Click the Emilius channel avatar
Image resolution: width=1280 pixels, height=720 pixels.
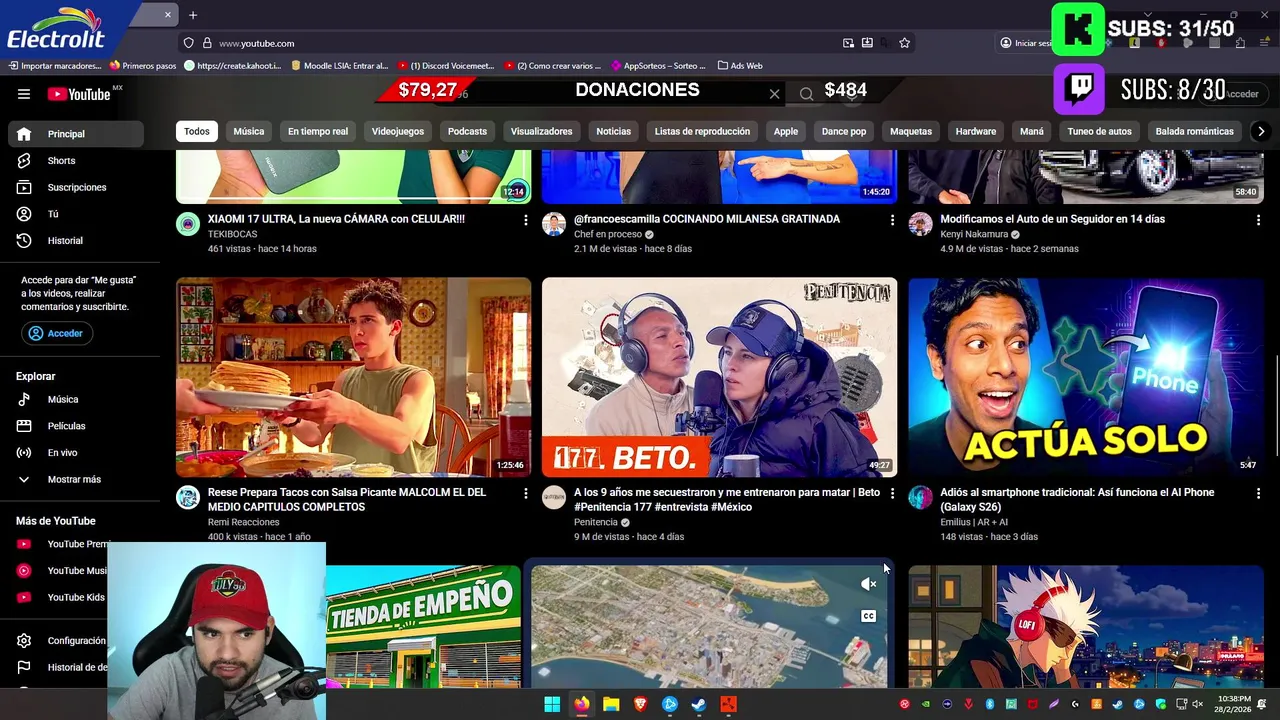click(x=920, y=497)
